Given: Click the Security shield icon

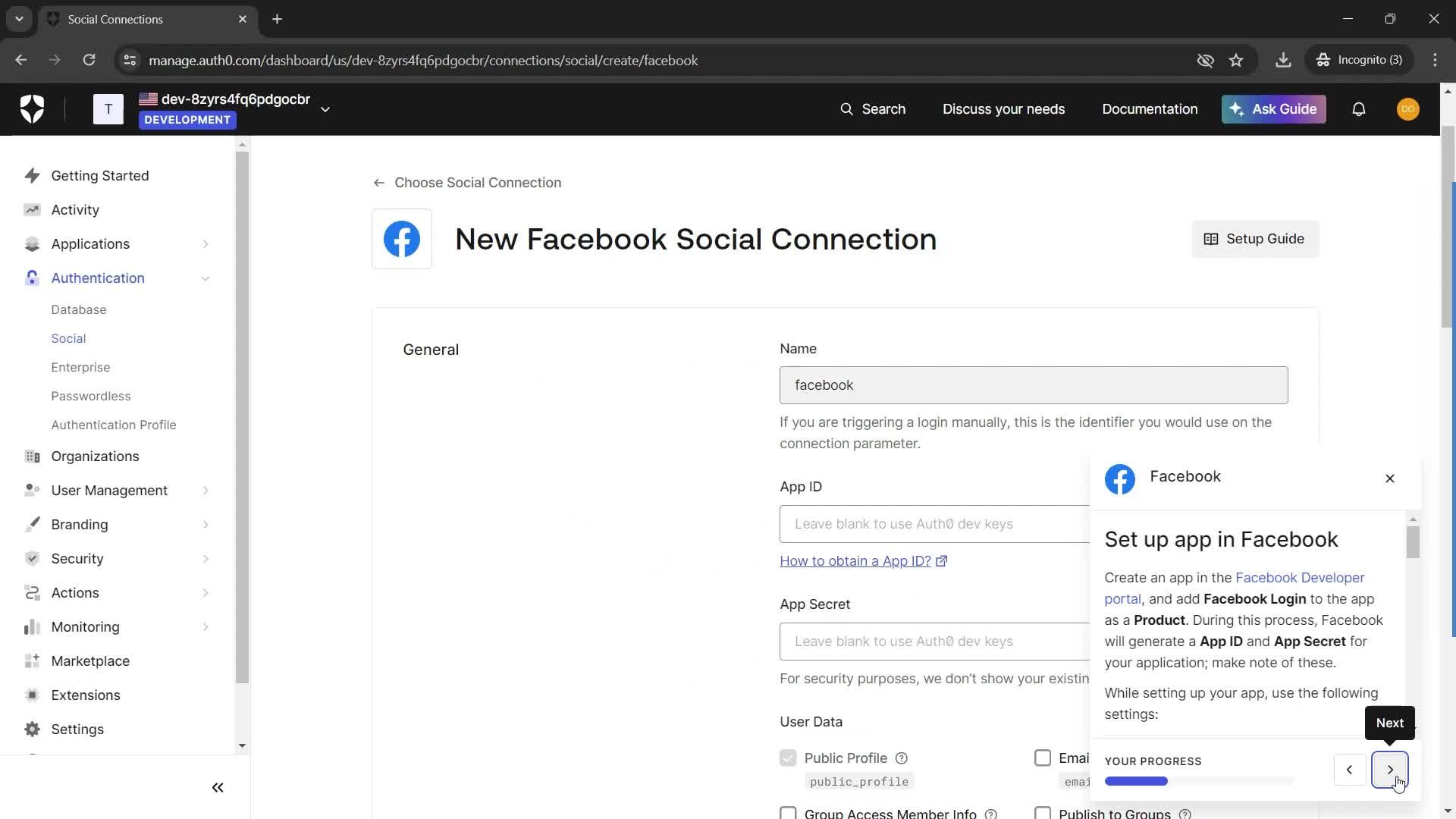Looking at the screenshot, I should (32, 559).
